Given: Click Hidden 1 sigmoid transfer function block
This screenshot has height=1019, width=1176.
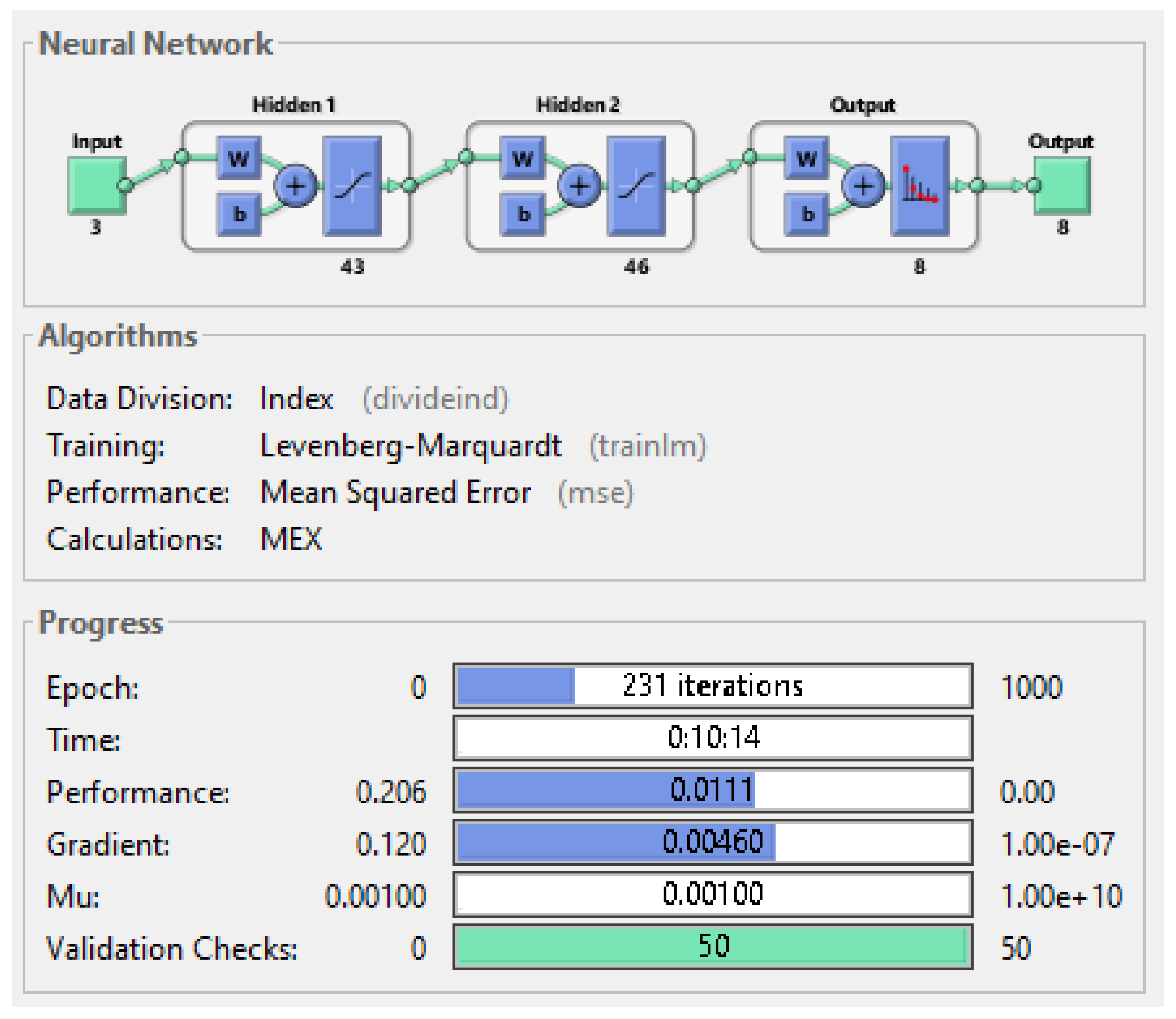Looking at the screenshot, I should click(x=352, y=186).
